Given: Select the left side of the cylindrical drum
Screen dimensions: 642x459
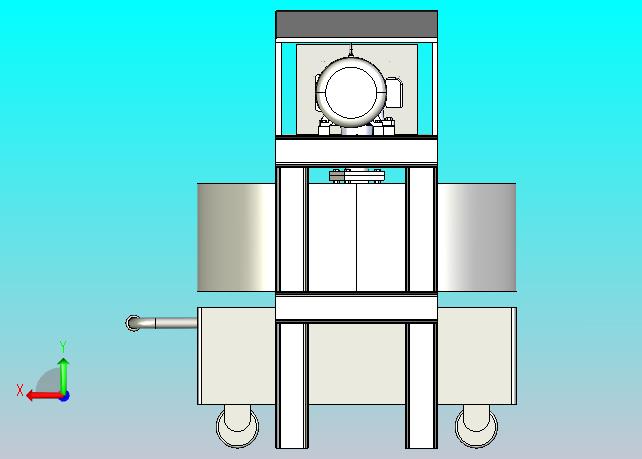Looking at the screenshot, I should click(236, 237).
